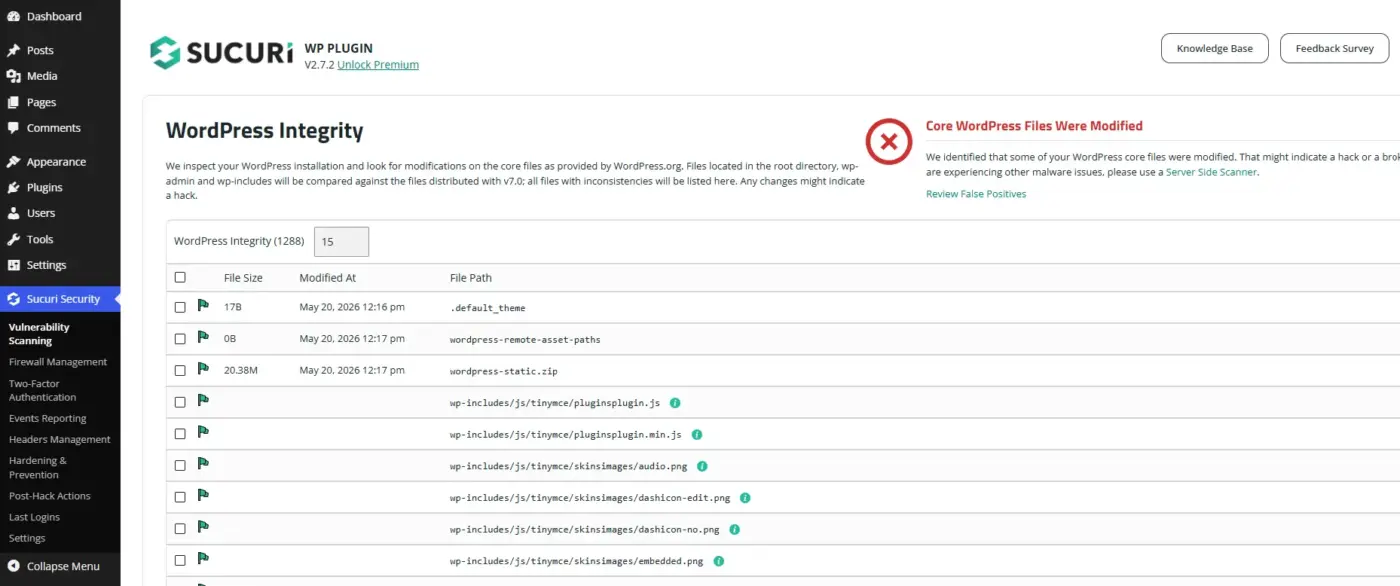Click the Sucuri logo

pos(222,52)
